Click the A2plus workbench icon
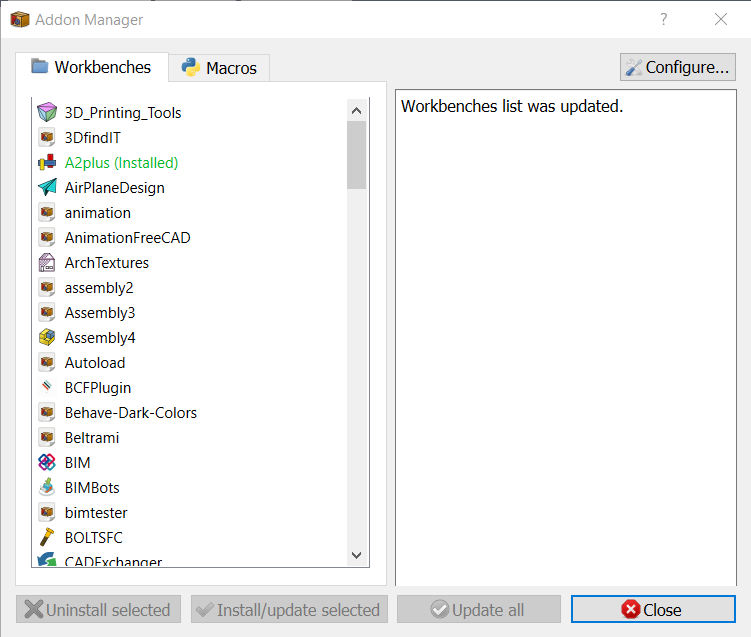The height and width of the screenshot is (637, 751). click(x=47, y=162)
